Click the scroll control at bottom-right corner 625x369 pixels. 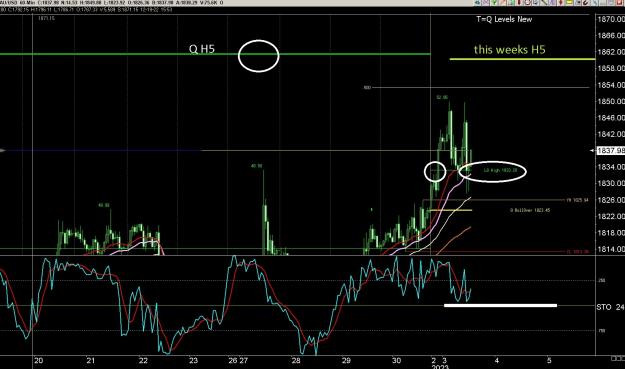(618, 359)
